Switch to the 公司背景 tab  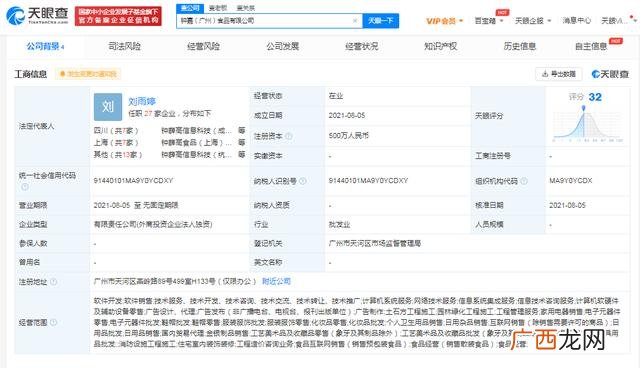pyautogui.click(x=45, y=47)
